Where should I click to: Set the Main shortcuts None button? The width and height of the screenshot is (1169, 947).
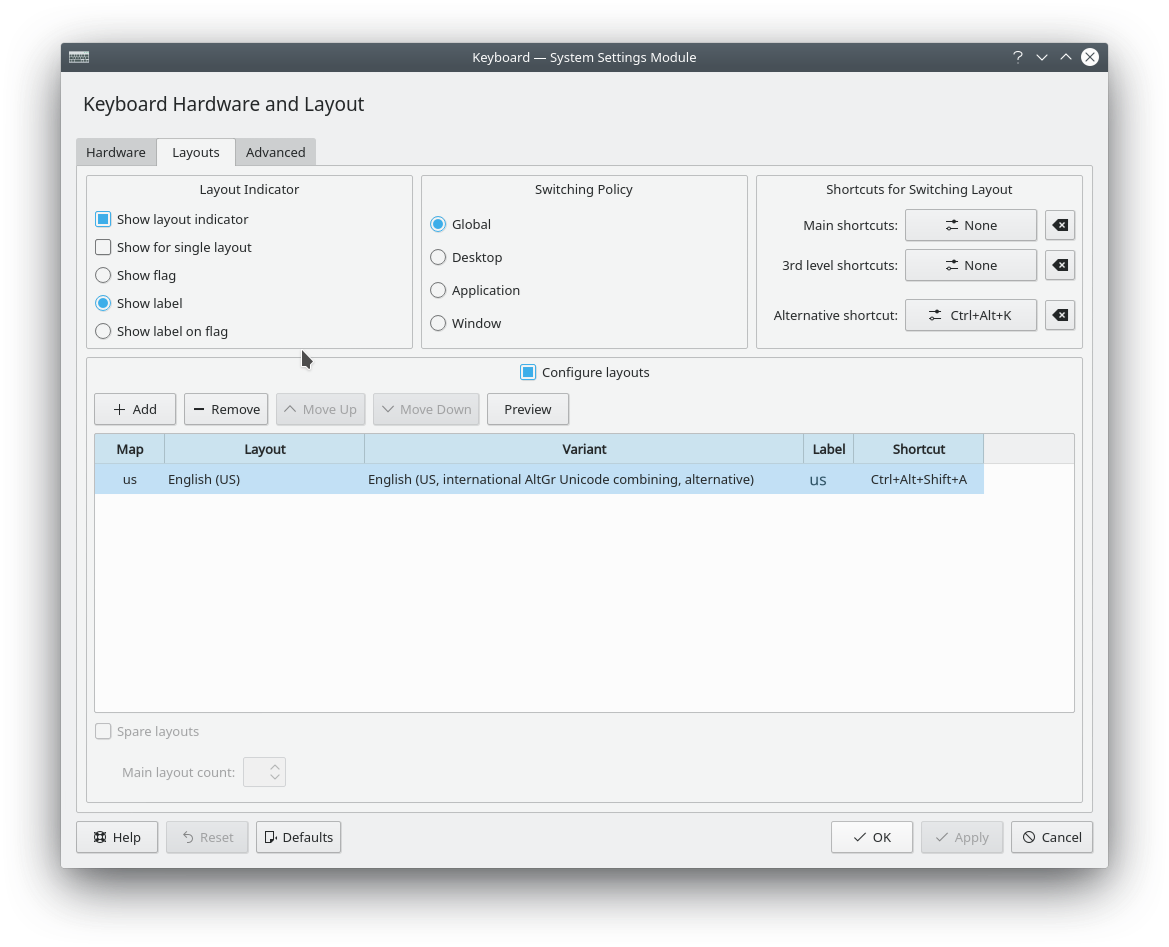[x=970, y=225]
